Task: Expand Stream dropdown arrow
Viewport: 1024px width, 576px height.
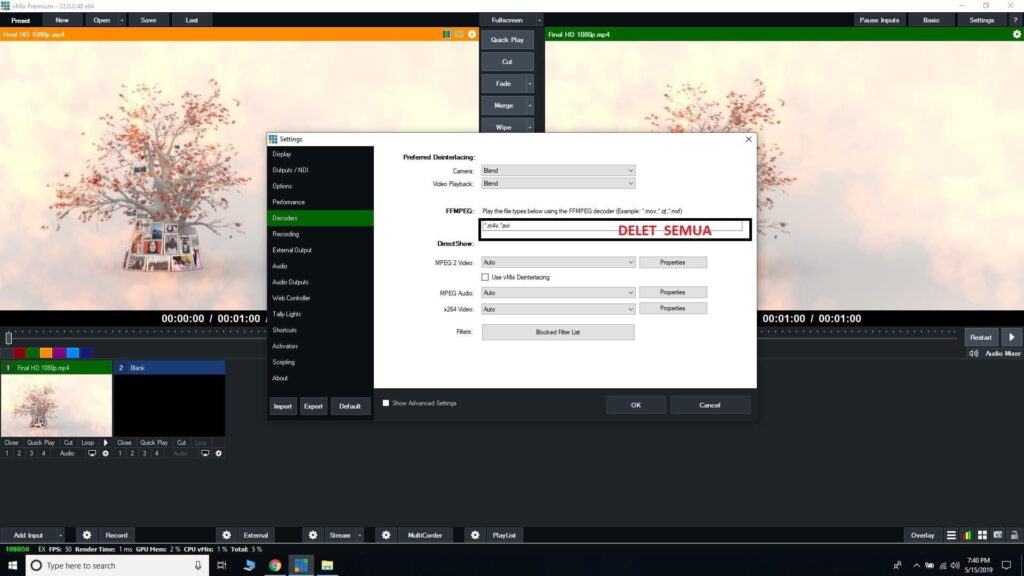Action: click(359, 535)
